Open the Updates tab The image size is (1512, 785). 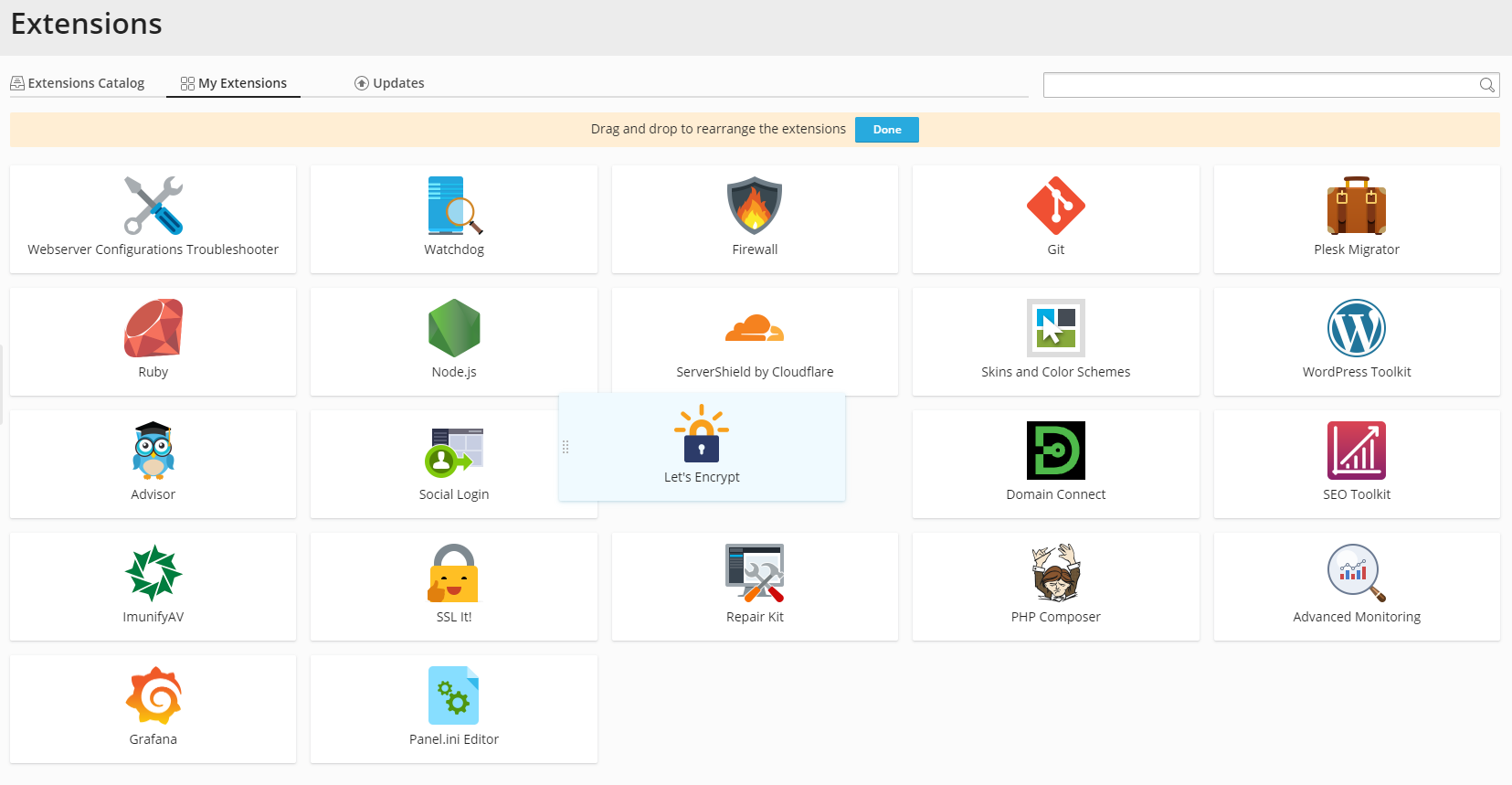point(390,83)
